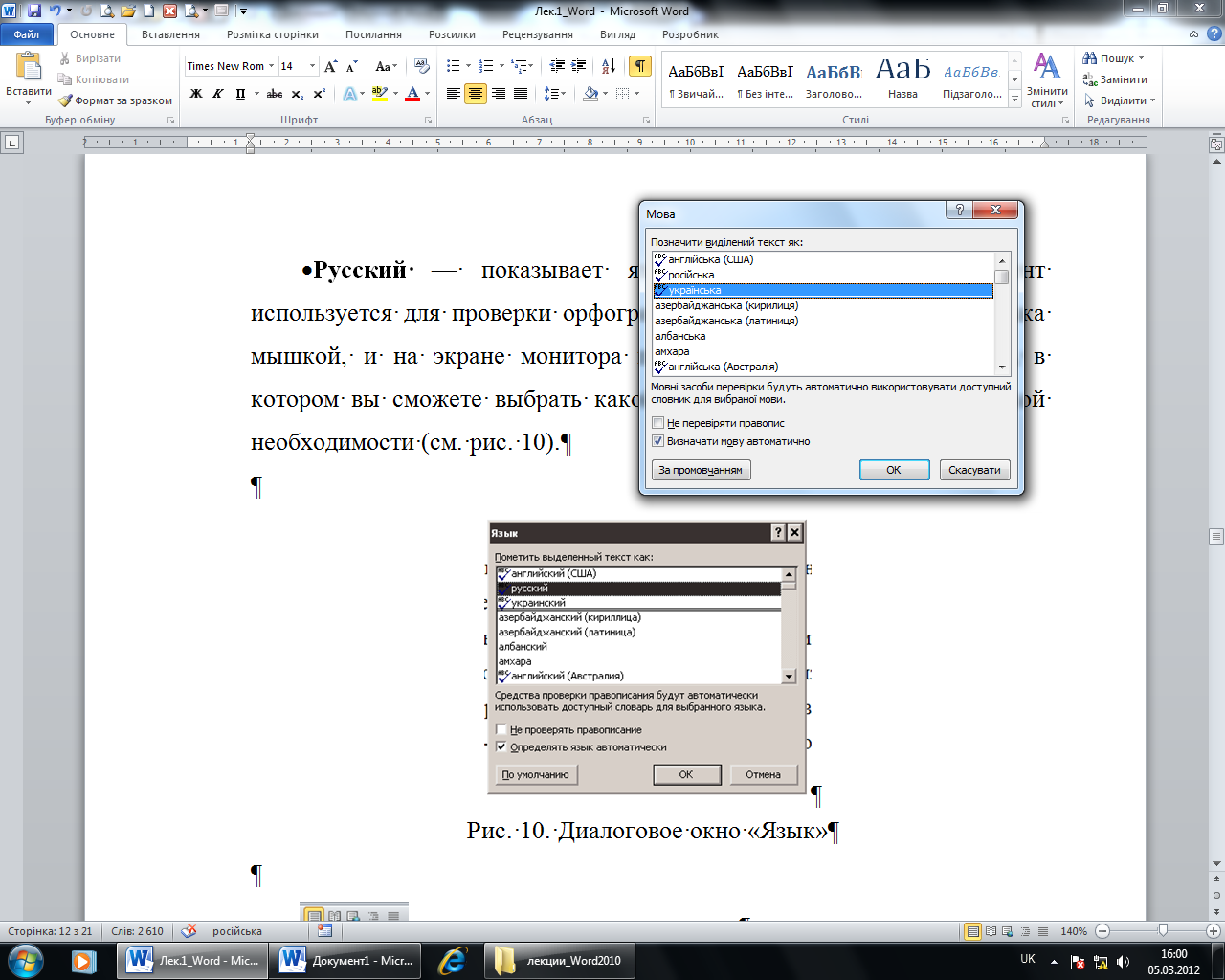Viewport: 1225px width, 980px height.
Task: Open the Пошук search dropdown arrow
Action: (x=1141, y=58)
